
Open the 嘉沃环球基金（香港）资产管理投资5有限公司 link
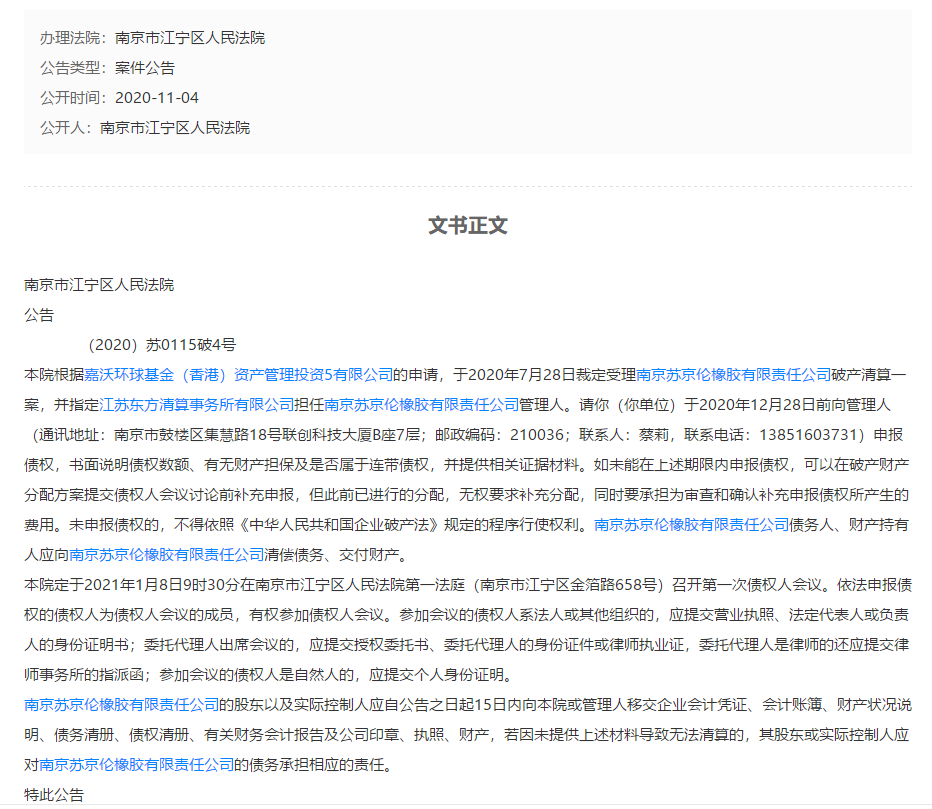coord(238,375)
